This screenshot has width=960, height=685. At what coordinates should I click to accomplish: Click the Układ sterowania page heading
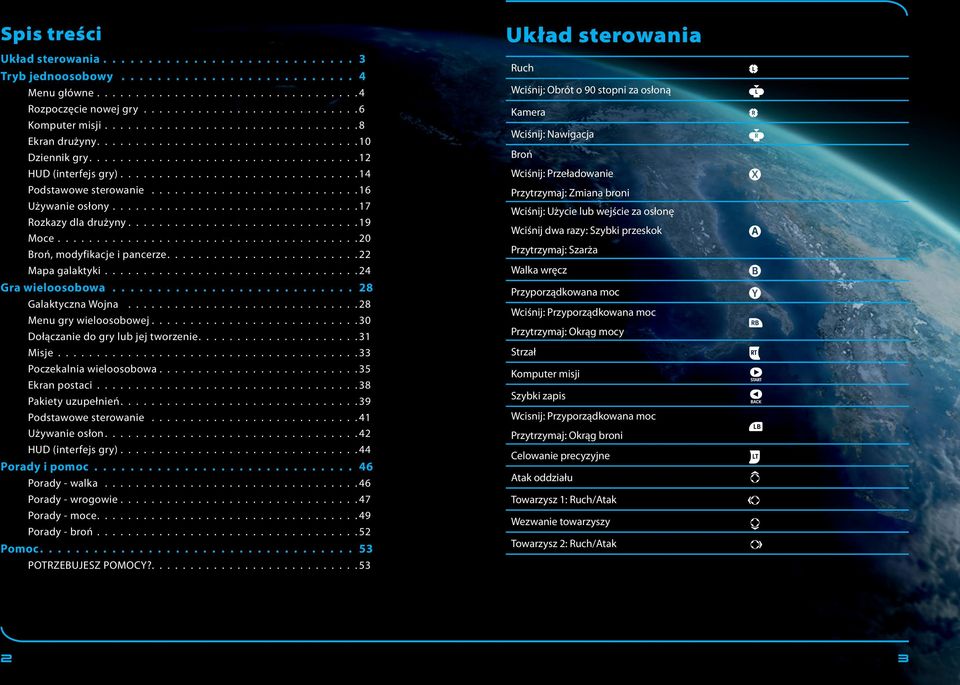603,35
